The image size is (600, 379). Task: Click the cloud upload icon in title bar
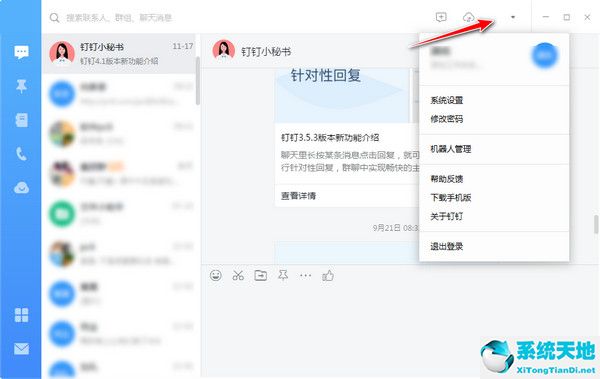tap(468, 17)
